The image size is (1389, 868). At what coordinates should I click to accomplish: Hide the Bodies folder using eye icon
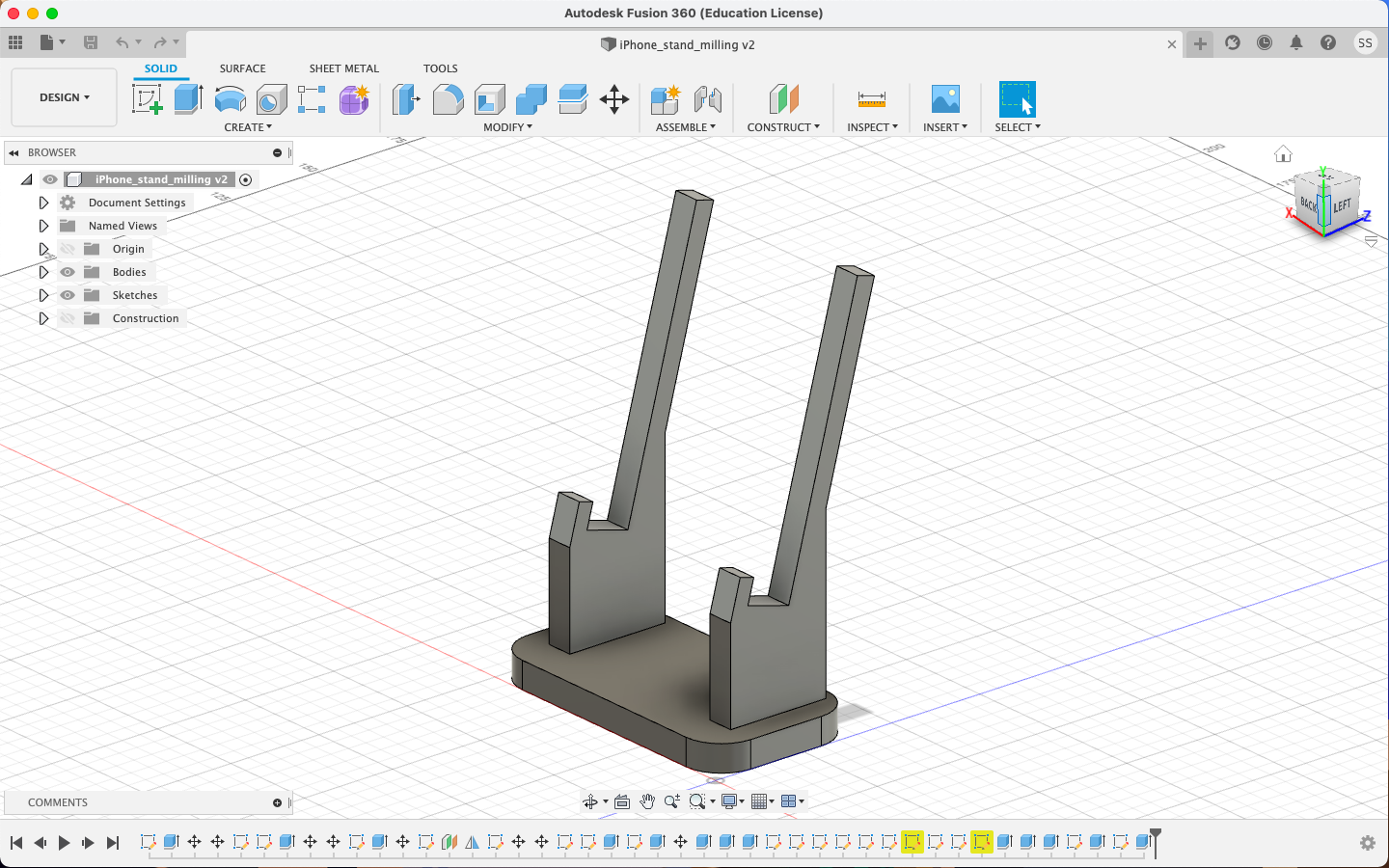[68, 272]
